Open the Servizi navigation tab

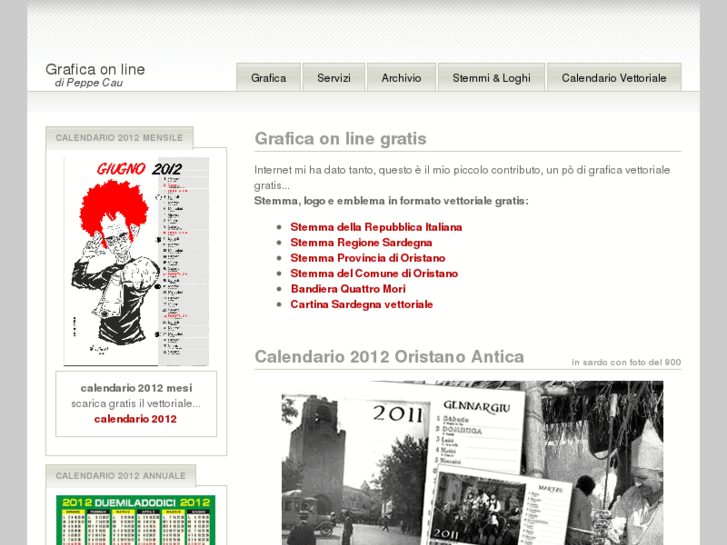click(334, 77)
